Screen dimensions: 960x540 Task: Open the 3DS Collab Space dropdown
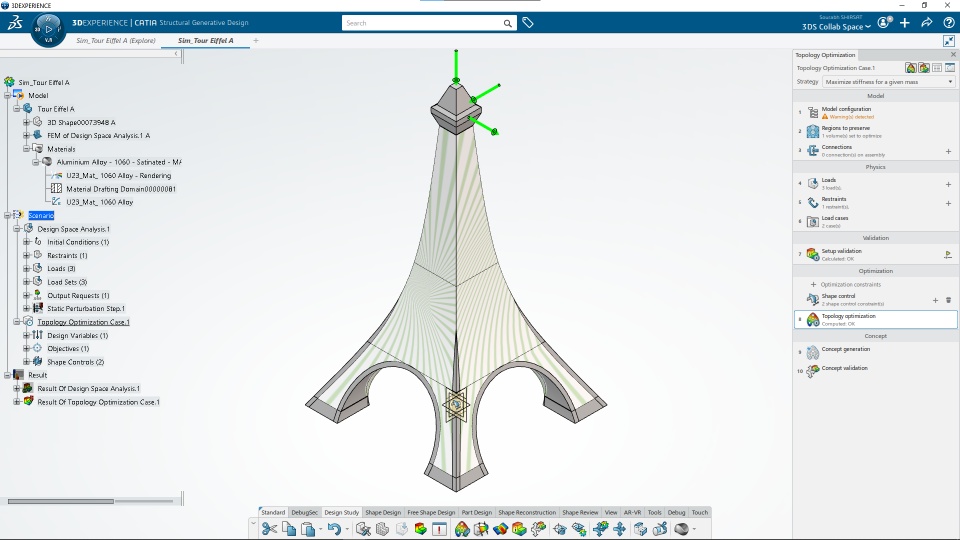[836, 27]
